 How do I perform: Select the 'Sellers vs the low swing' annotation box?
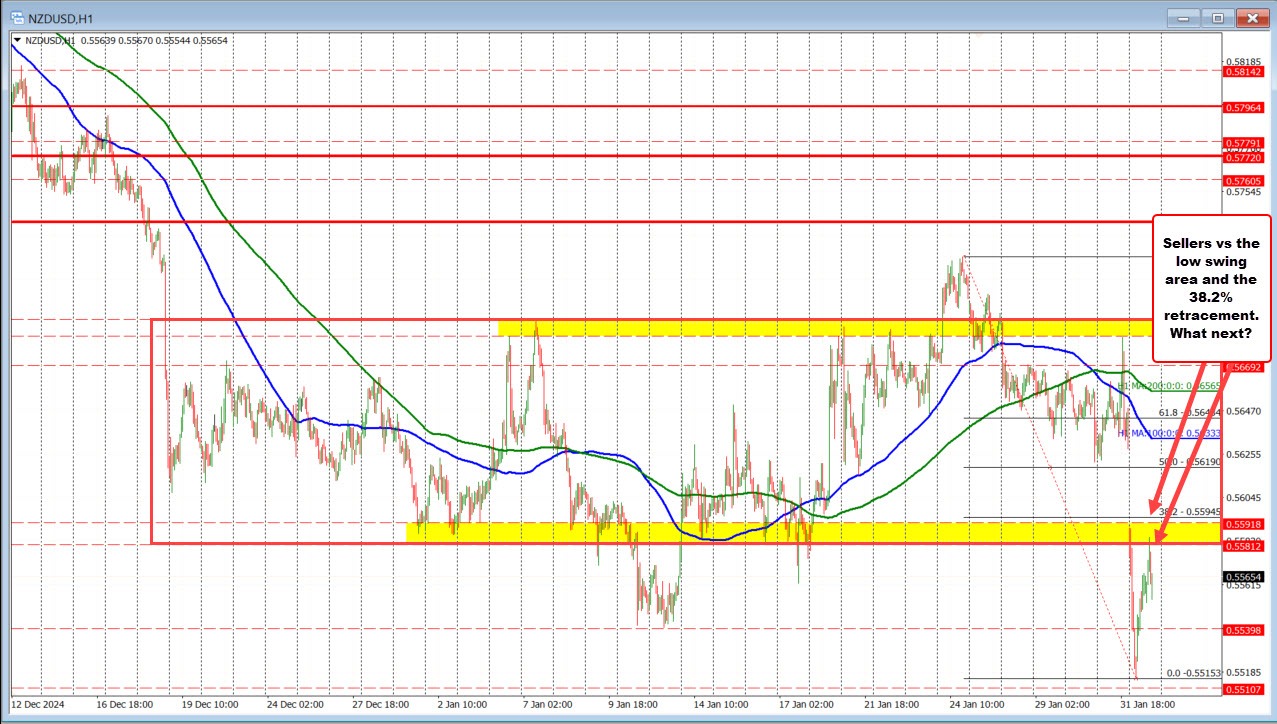1212,287
